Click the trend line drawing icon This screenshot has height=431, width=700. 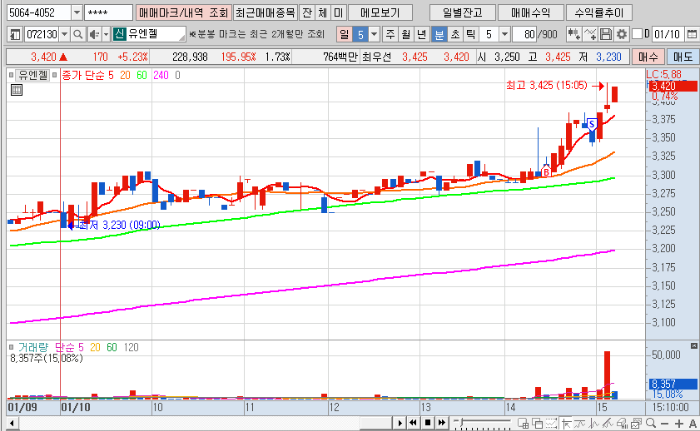(579, 423)
